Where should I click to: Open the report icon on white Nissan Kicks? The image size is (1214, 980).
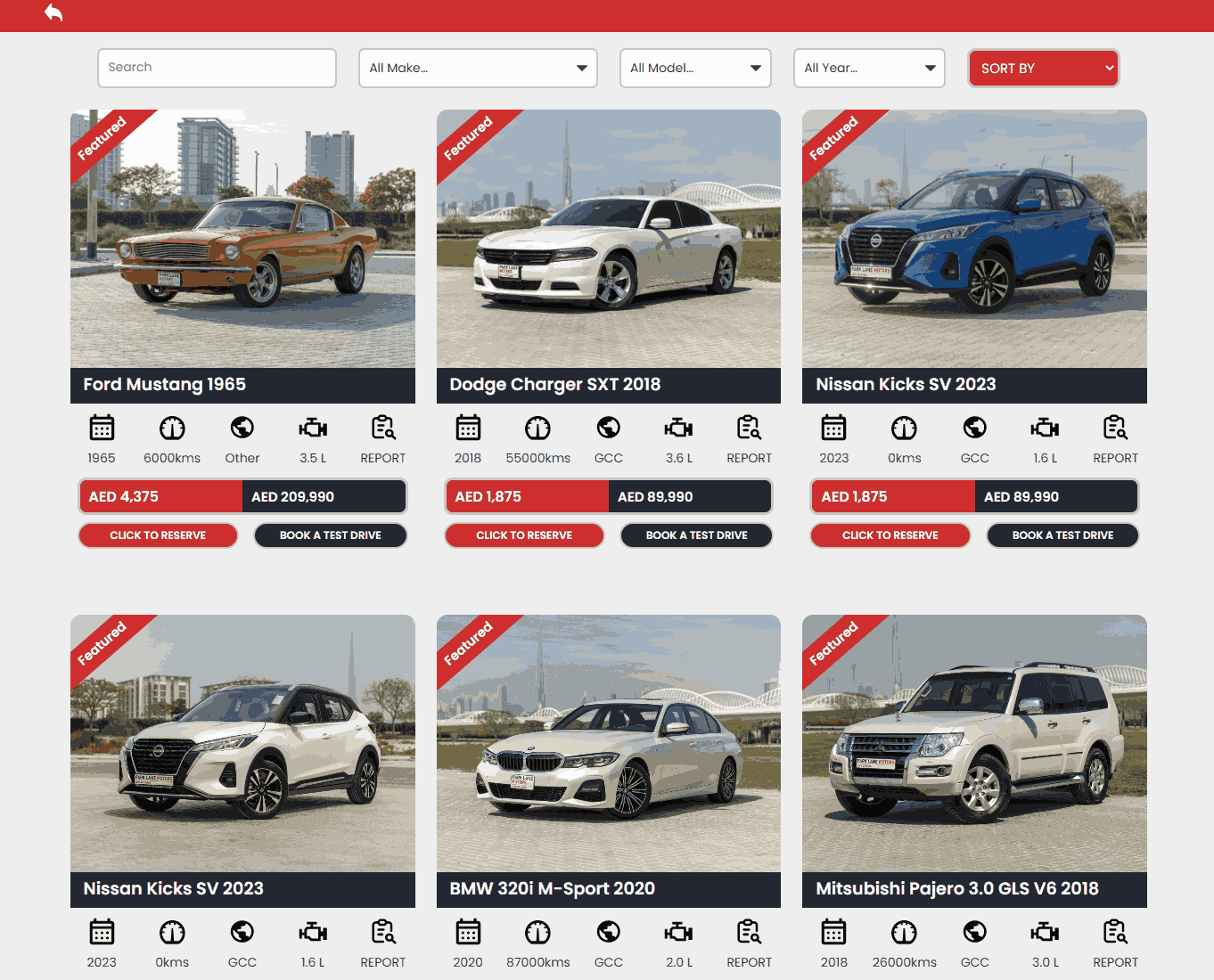click(383, 932)
